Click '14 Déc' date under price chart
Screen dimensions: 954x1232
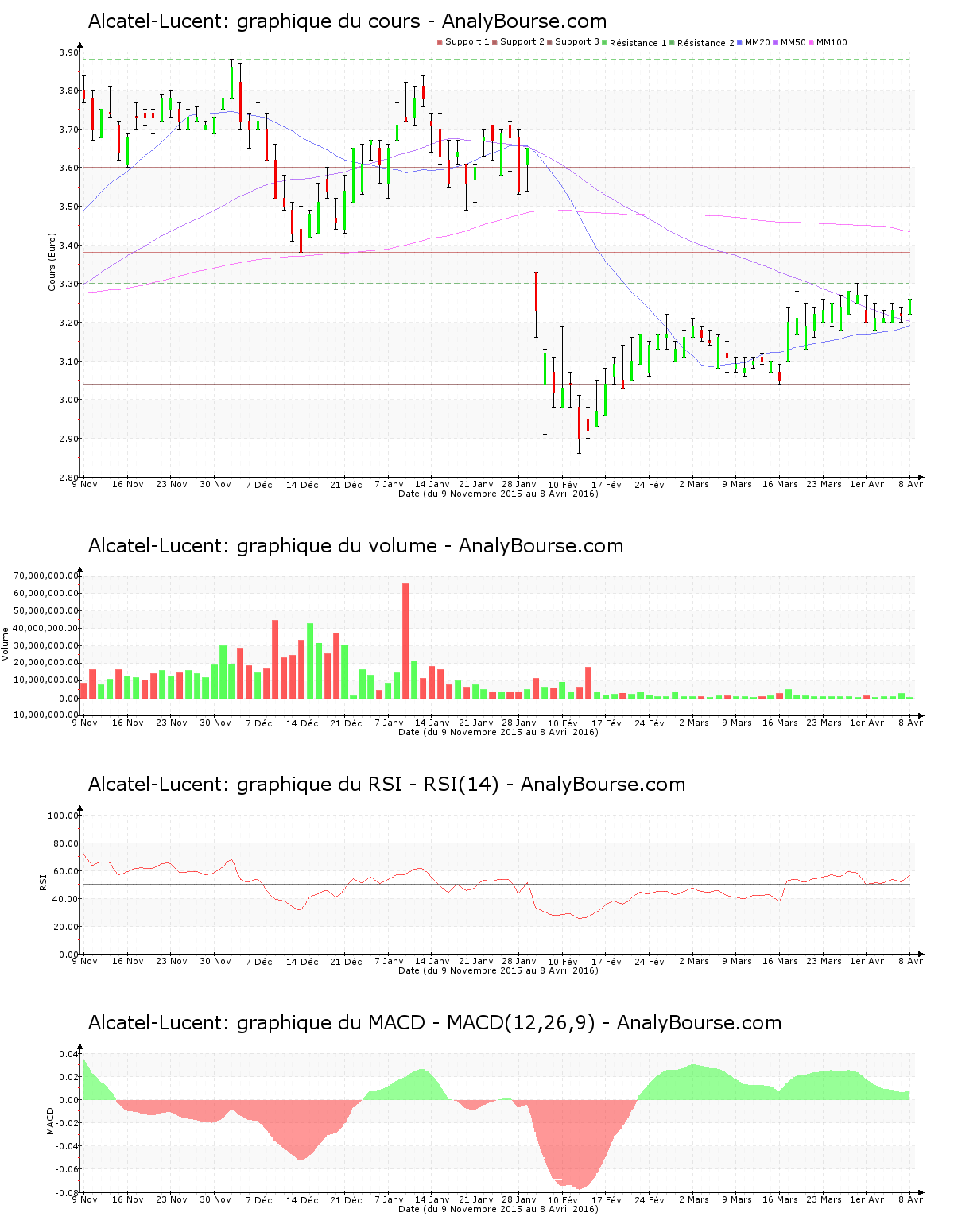click(302, 485)
